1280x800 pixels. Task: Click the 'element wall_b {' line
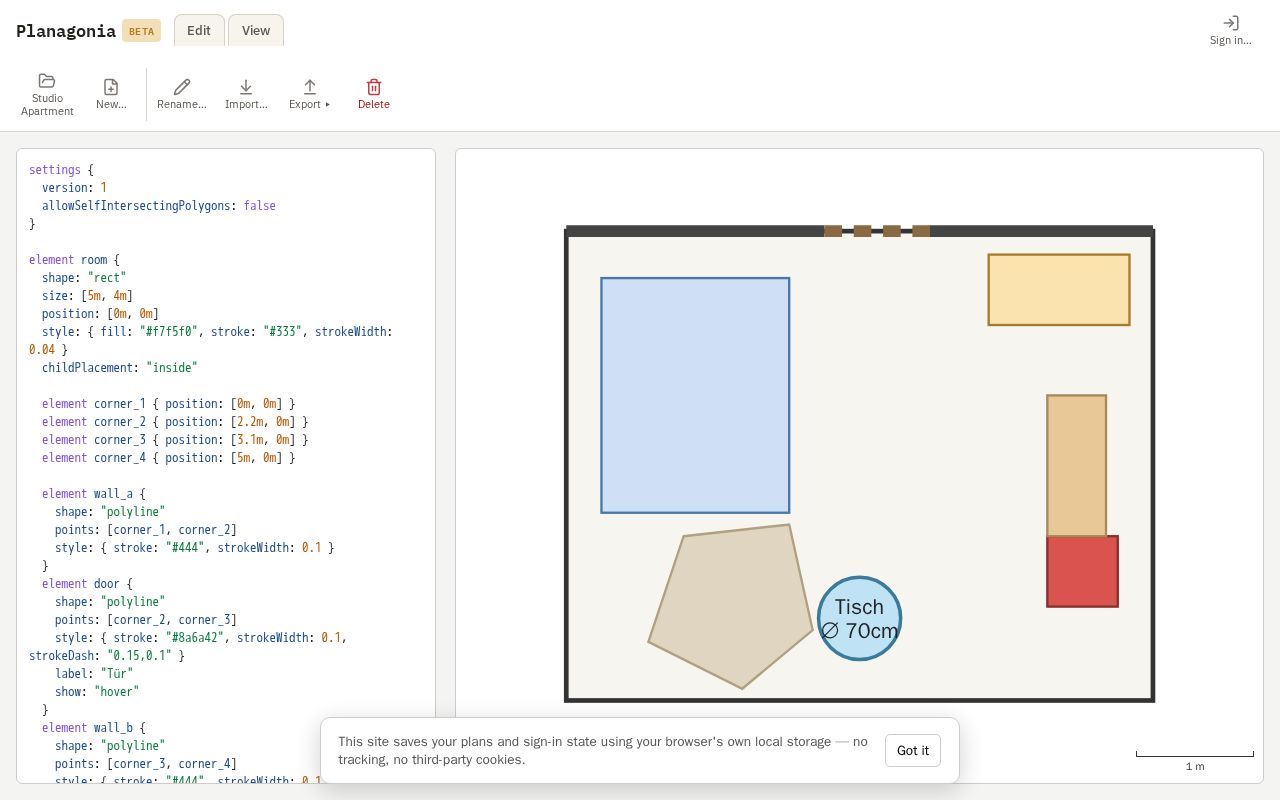coord(94,728)
